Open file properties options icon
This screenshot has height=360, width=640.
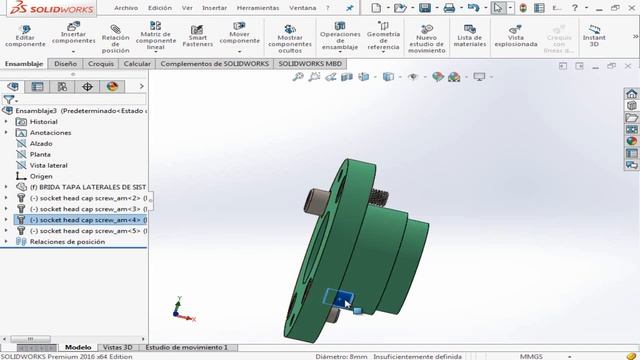click(x=539, y=8)
